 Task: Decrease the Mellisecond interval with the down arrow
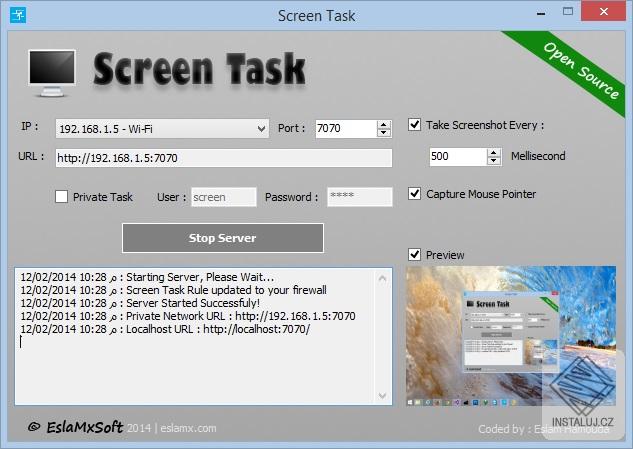(x=494, y=161)
